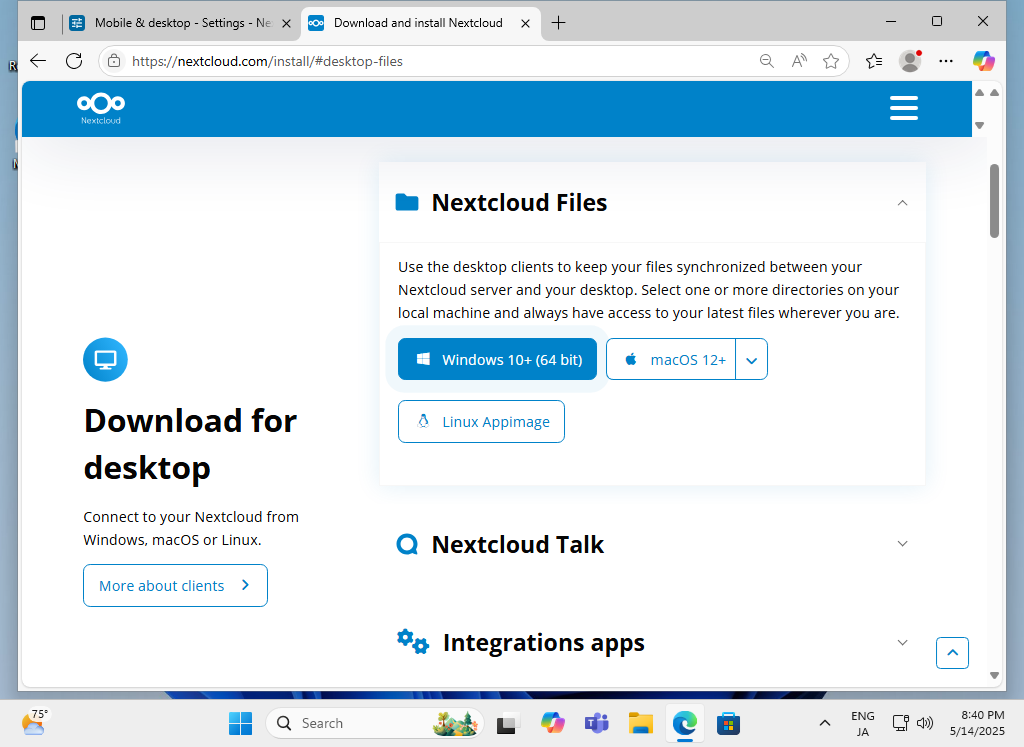Open the volume control in tray
This screenshot has height=747, width=1024.
(925, 723)
